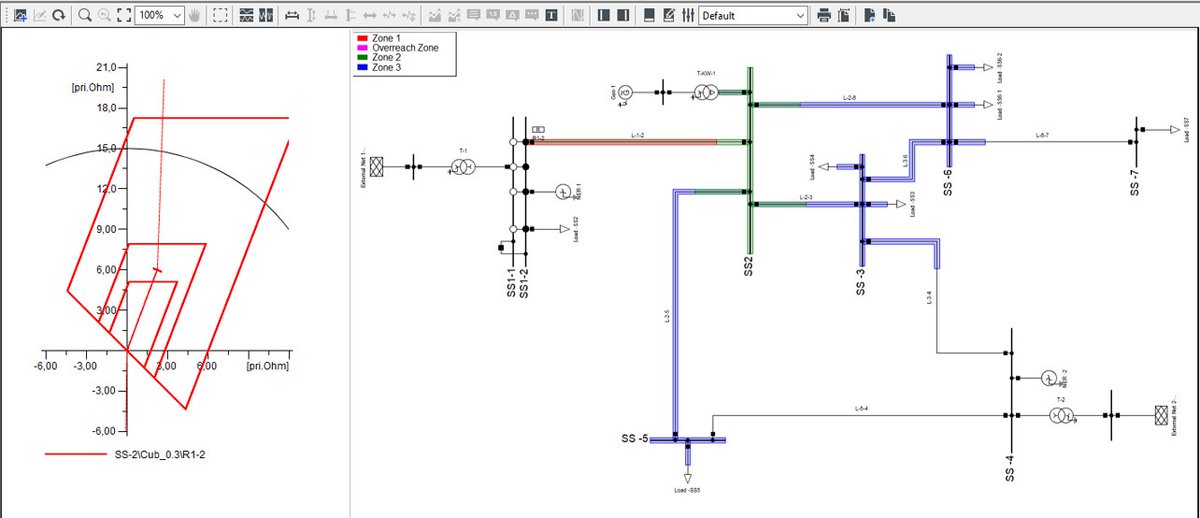Select the hand pan tool
Viewport: 1200px width, 518px height.
[x=194, y=15]
